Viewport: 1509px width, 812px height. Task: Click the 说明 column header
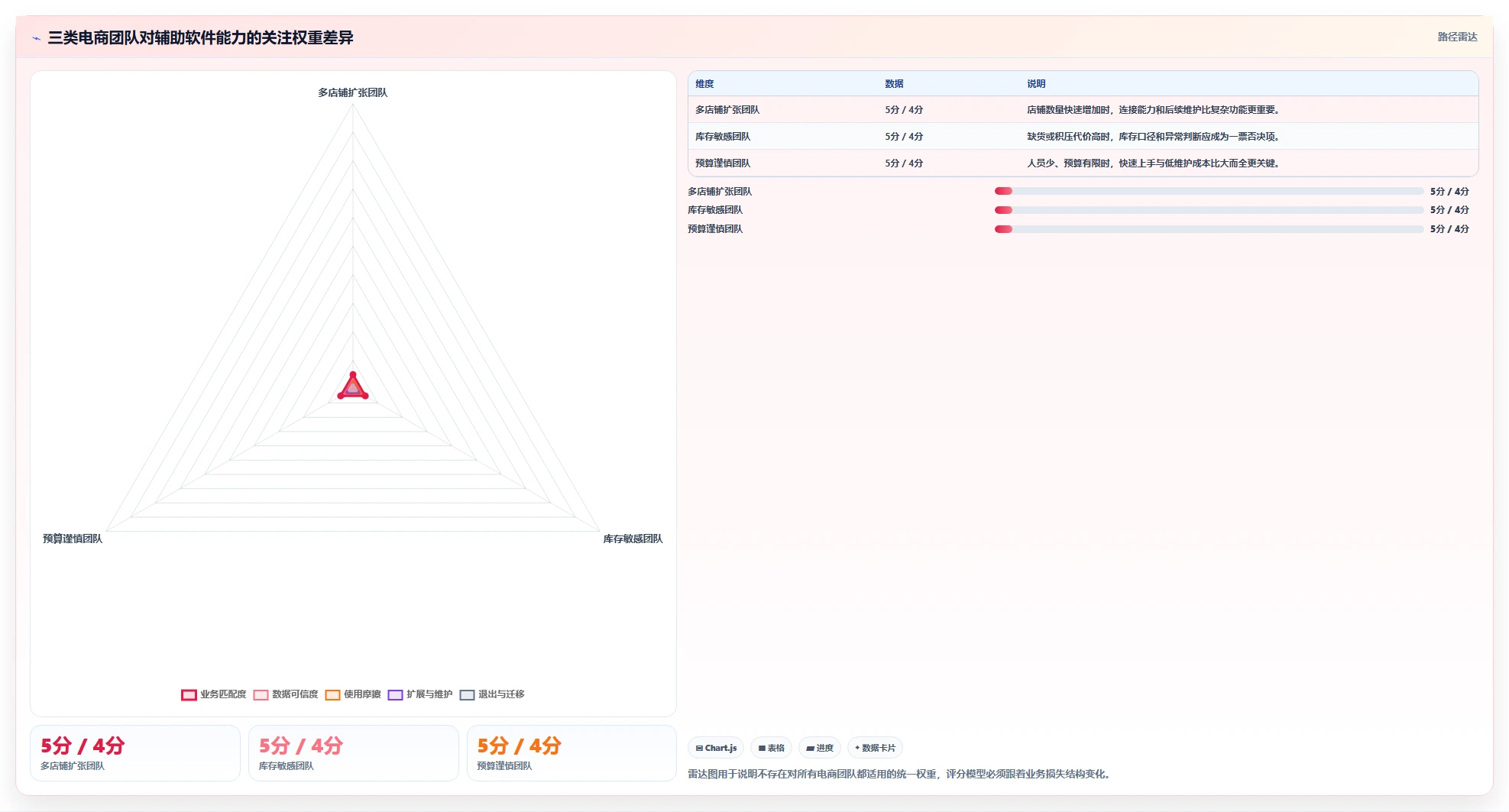(1036, 84)
